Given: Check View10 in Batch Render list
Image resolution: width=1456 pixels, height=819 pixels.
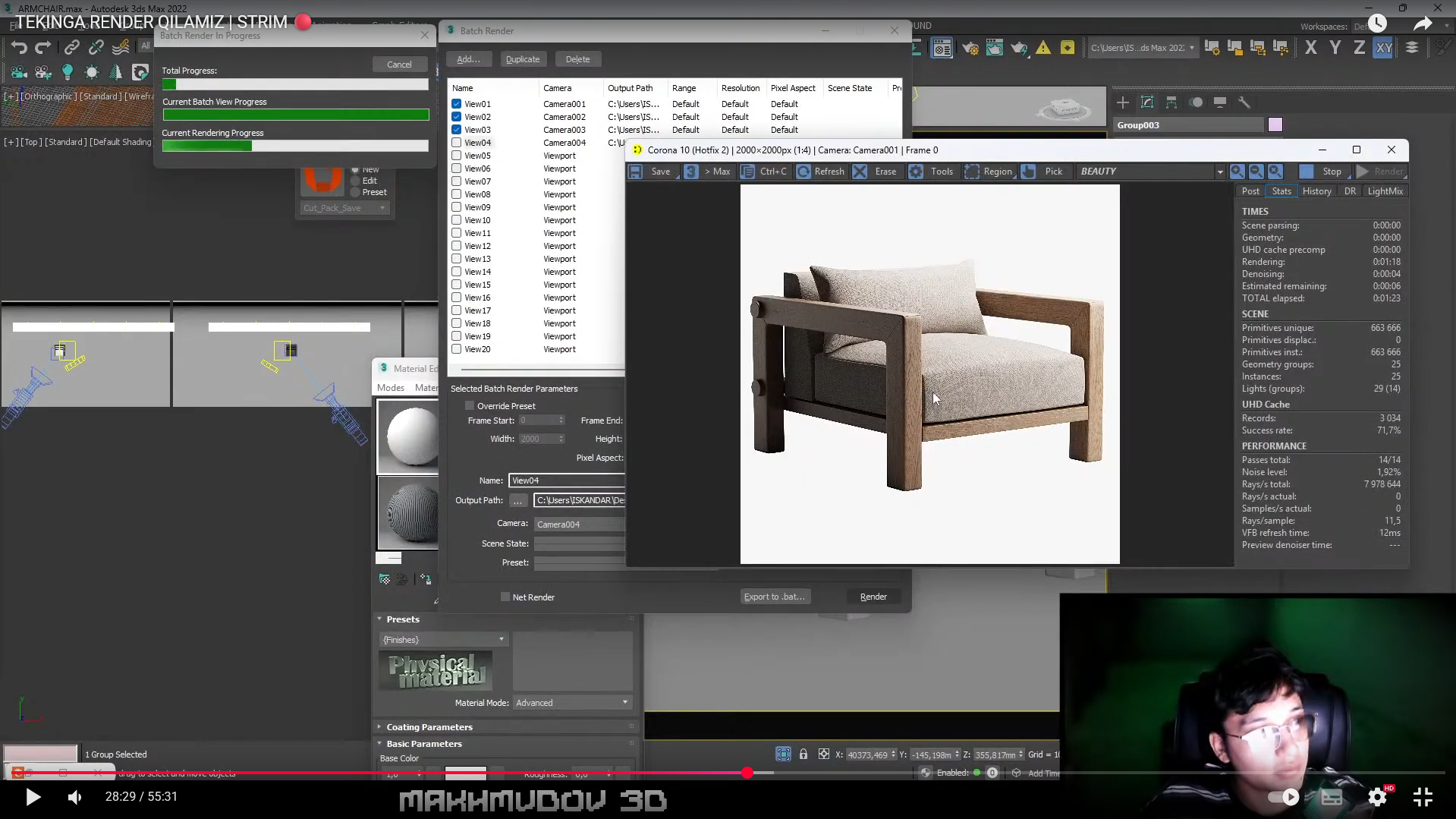Looking at the screenshot, I should pos(456,220).
